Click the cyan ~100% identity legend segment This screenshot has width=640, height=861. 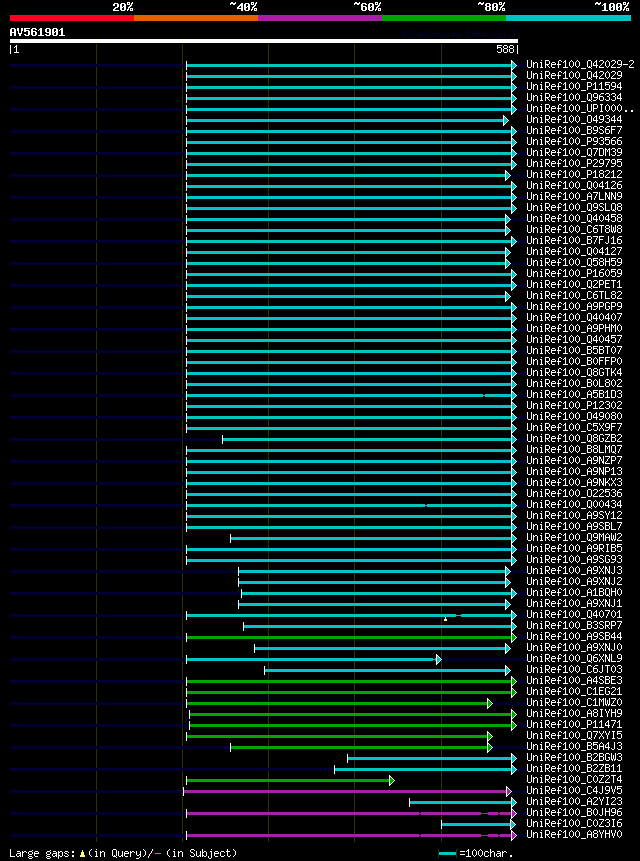568,18
